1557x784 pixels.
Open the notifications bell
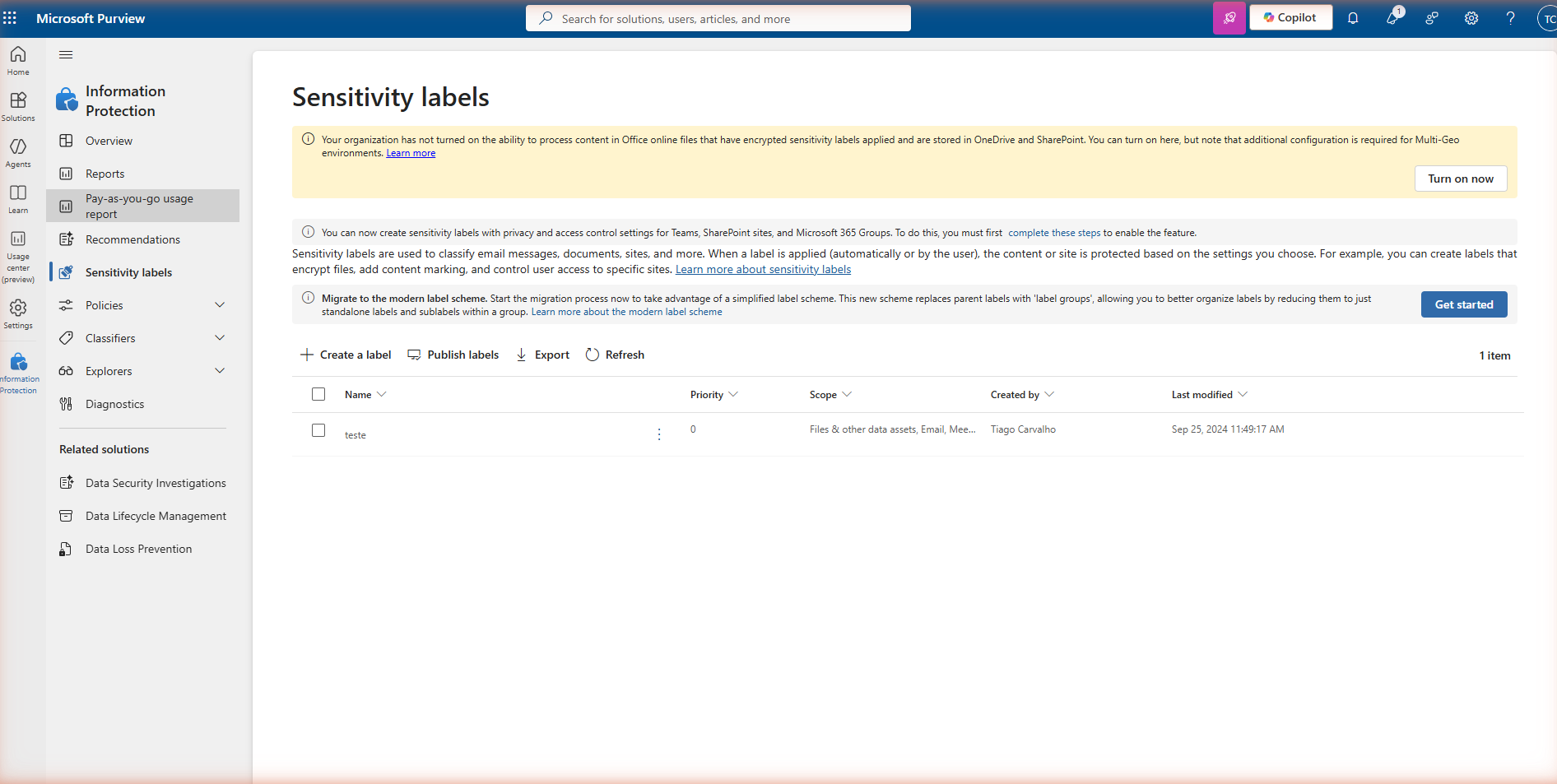click(1353, 18)
